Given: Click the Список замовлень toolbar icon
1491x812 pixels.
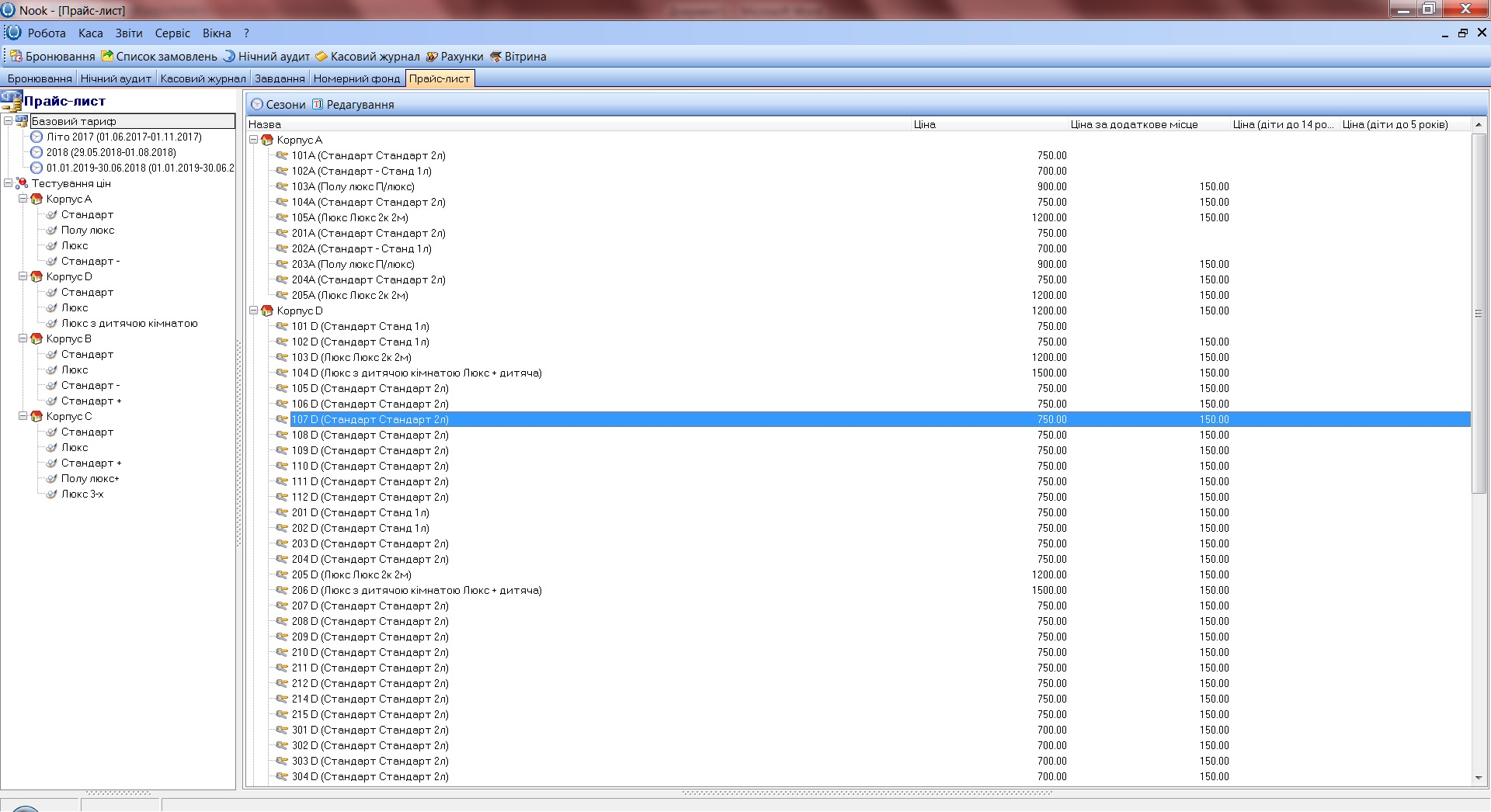Looking at the screenshot, I should point(108,57).
